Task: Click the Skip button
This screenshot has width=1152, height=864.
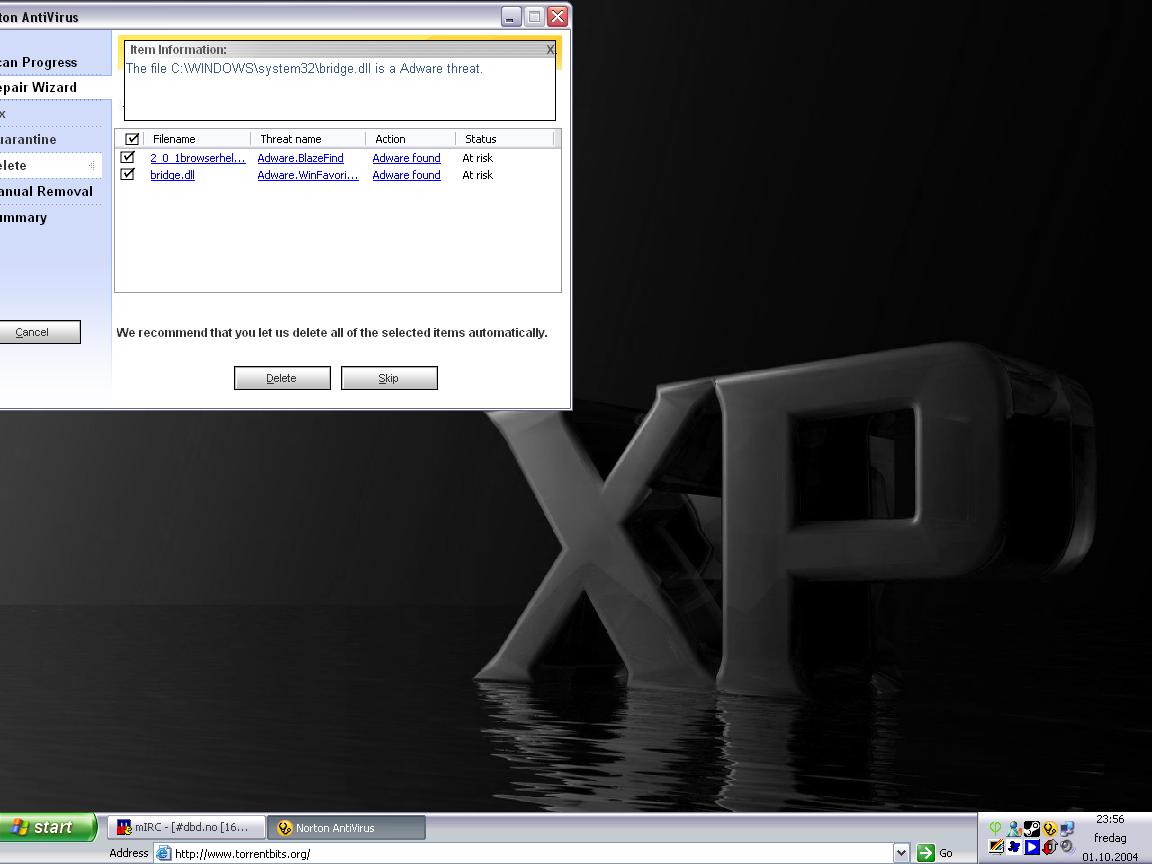Action: [x=389, y=378]
